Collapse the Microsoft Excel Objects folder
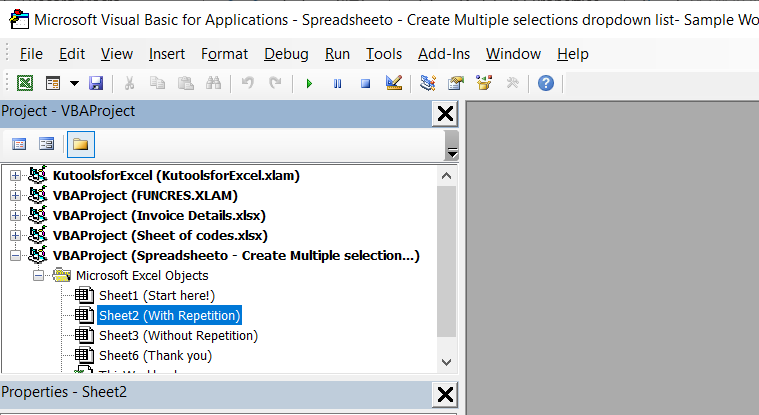 click(39, 276)
